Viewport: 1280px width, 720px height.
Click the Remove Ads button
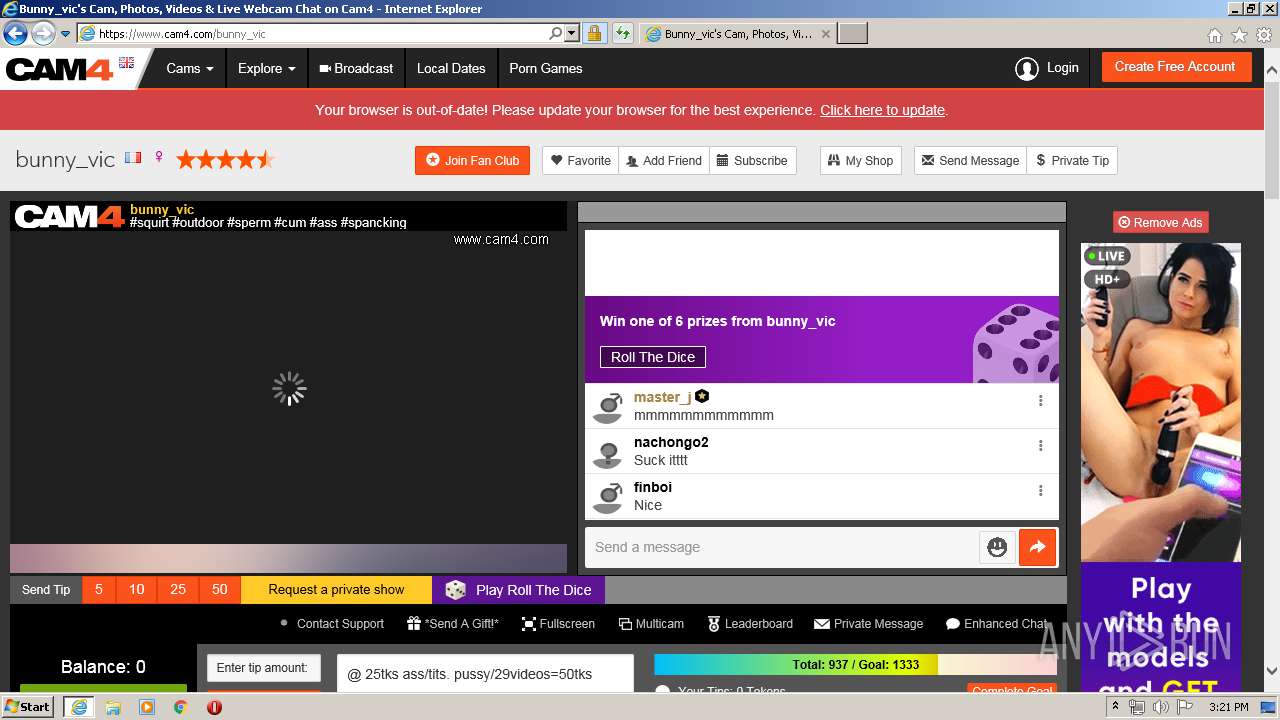pos(1160,222)
